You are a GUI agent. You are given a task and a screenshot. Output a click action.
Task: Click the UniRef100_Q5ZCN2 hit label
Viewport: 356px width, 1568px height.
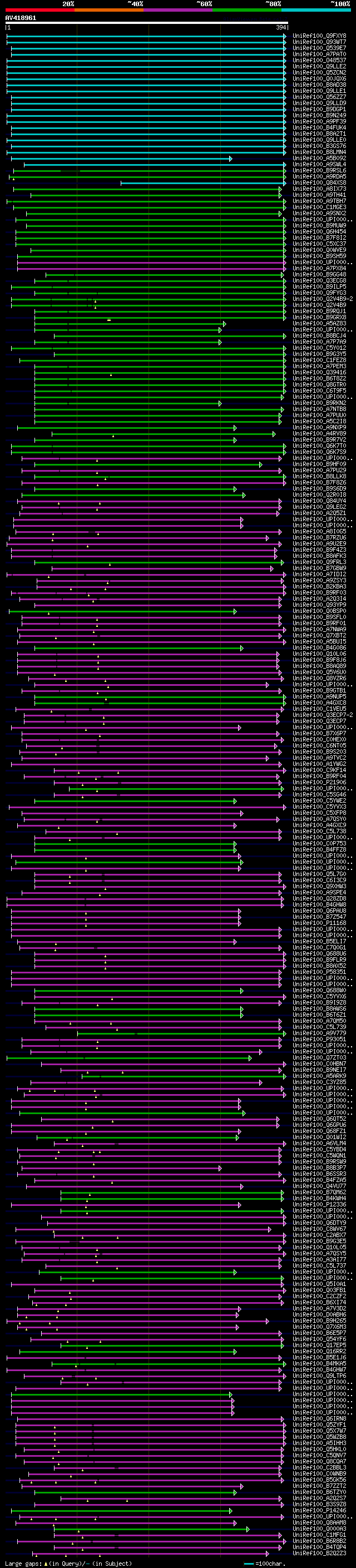319,72
